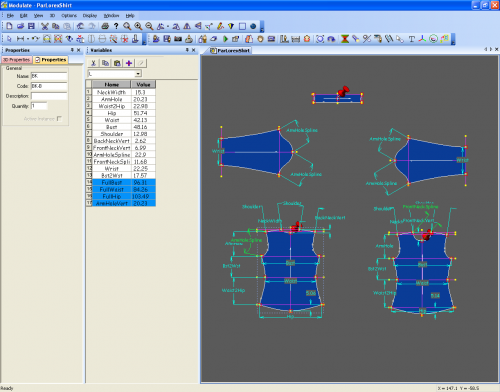
Task: Click the Undo arrow icon
Action: point(80,26)
